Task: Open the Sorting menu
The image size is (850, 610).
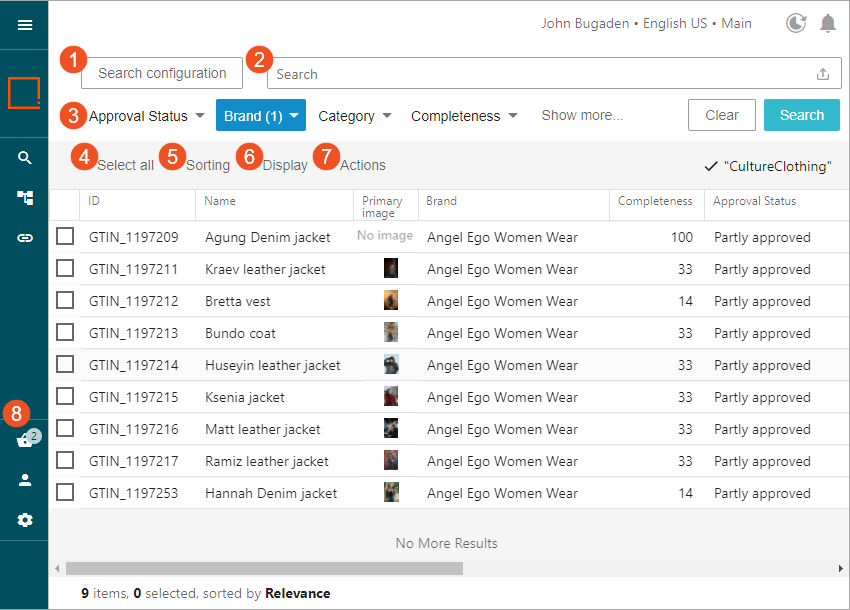Action: 207,165
